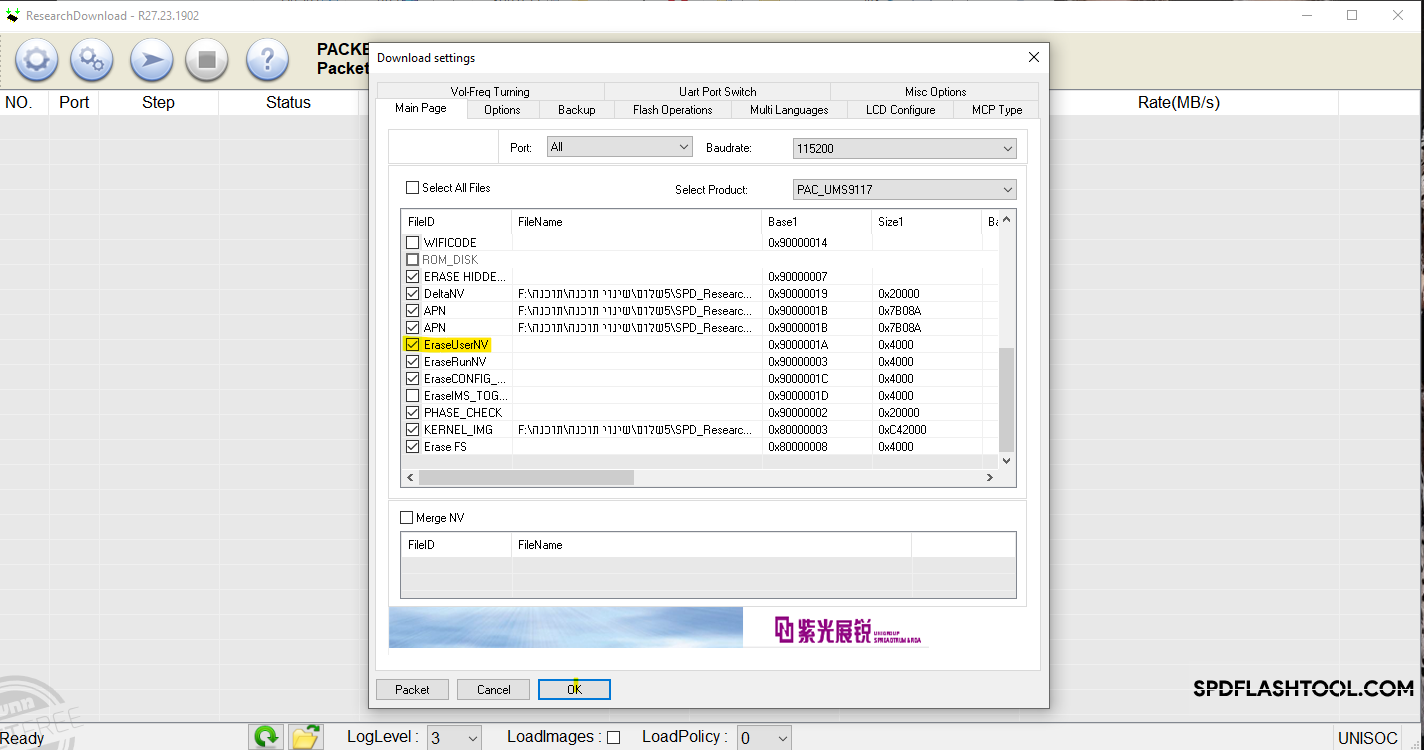Open the Flash Operations tab

click(673, 110)
